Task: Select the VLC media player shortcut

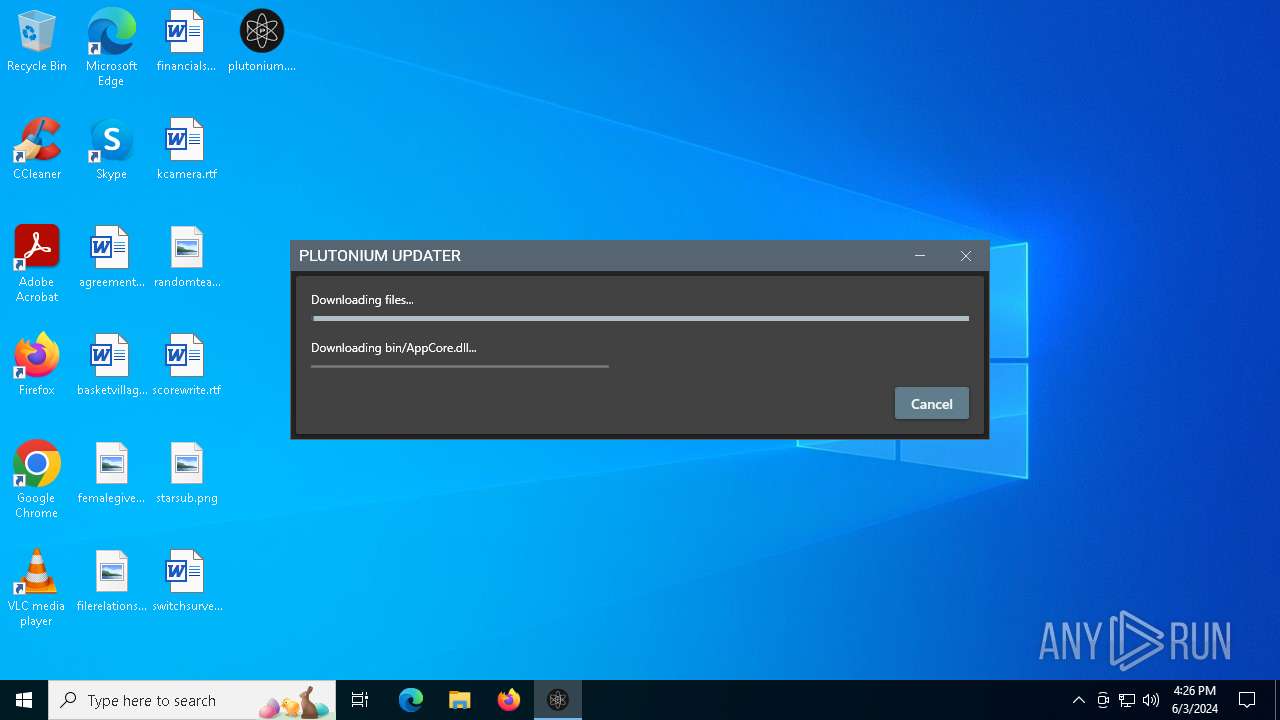Action: coord(37,588)
